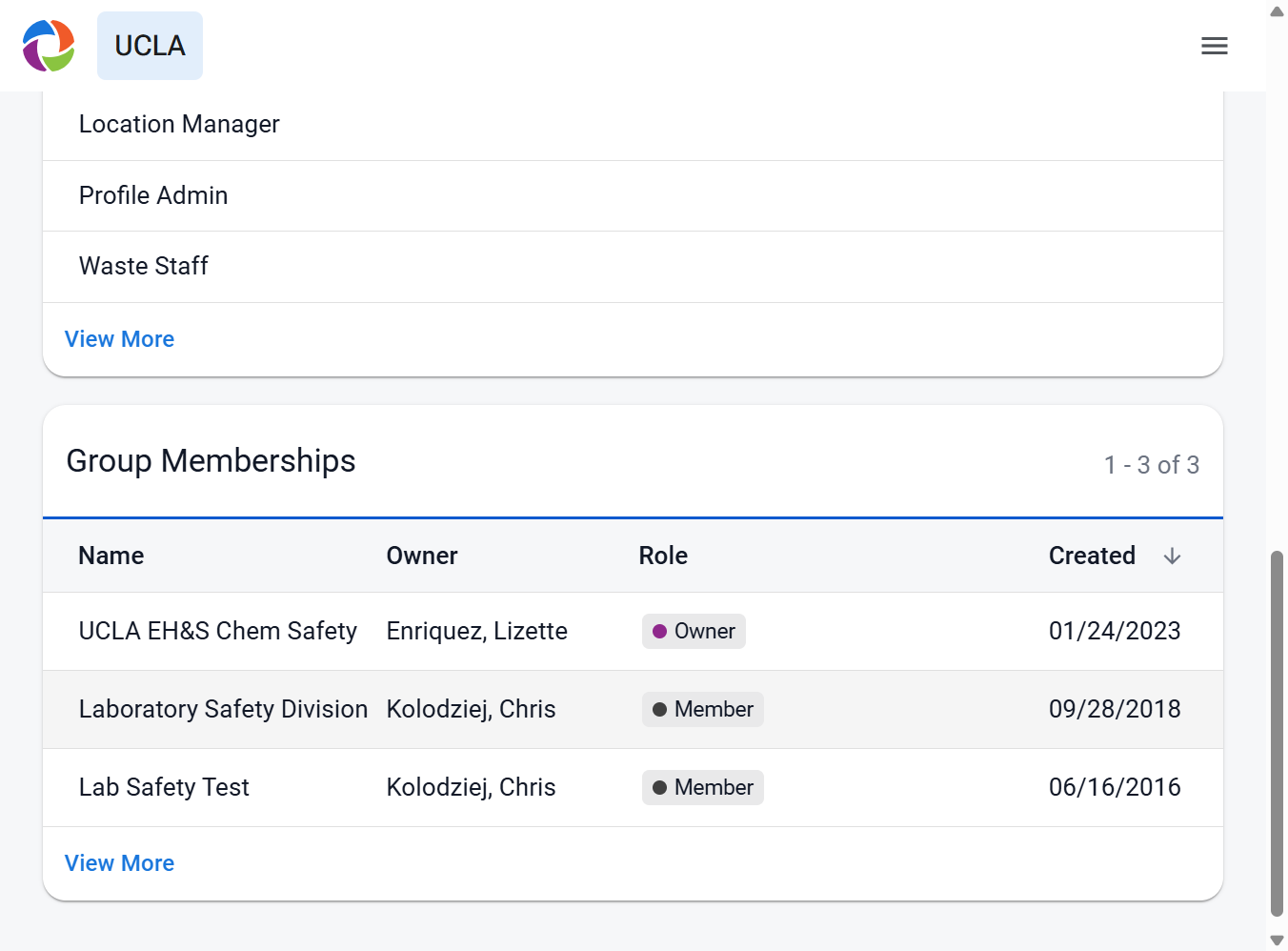
Task: Click the page scrollbar down arrow
Action: (1278, 941)
